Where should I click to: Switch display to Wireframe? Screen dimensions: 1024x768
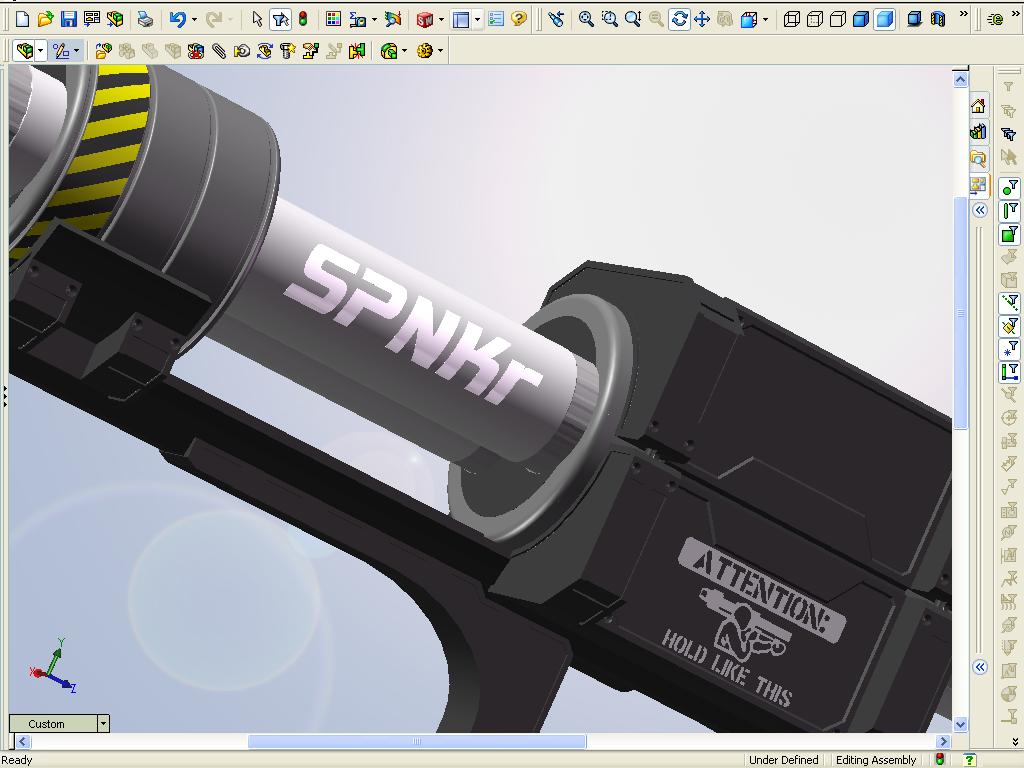click(x=792, y=19)
